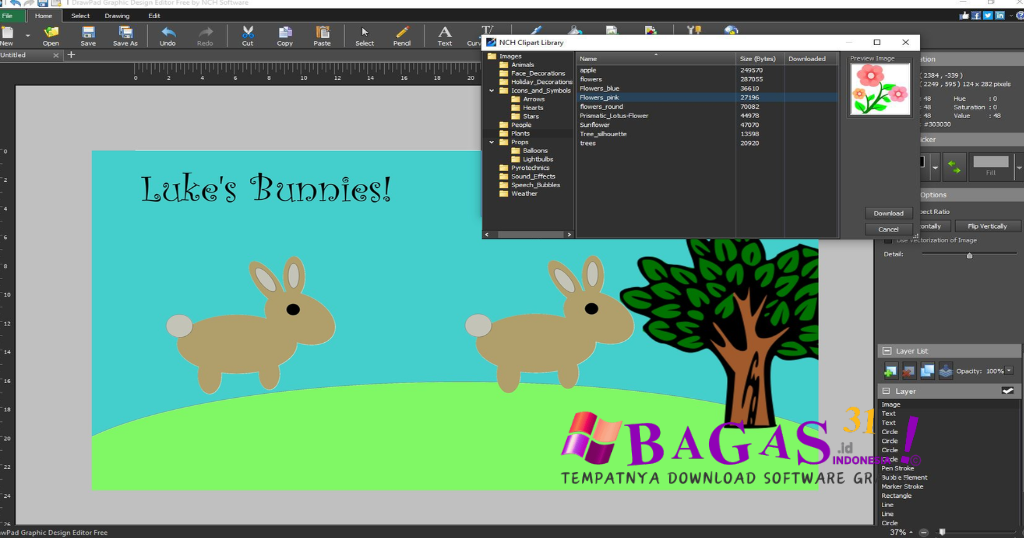
Task: Collapse the Layer List panel
Action: (887, 351)
